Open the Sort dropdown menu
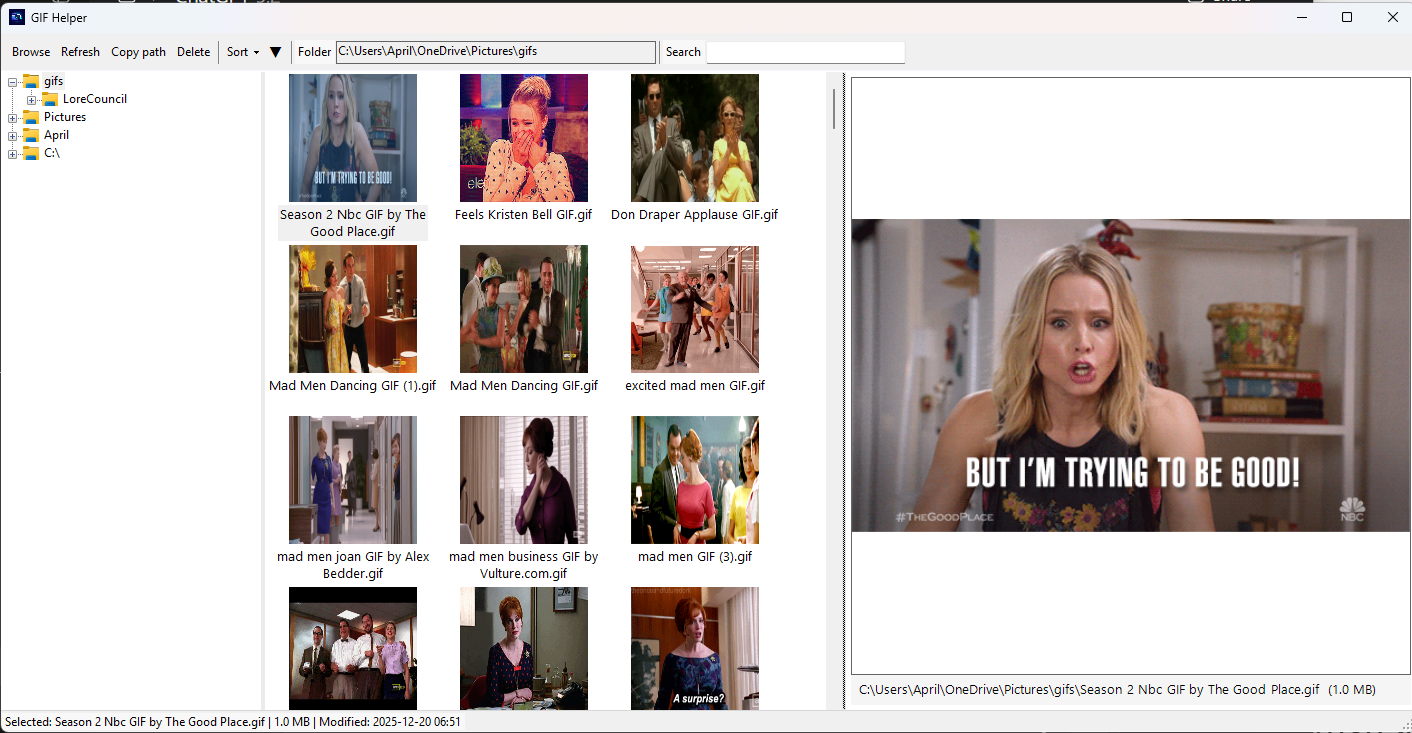Screen dimensions: 1412x733 [242, 52]
